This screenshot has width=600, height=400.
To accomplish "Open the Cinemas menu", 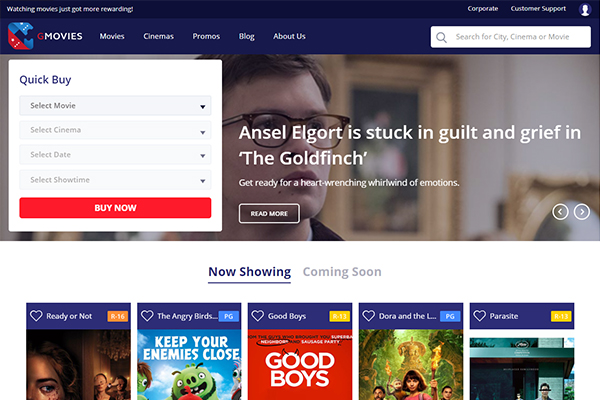I will click(158, 36).
